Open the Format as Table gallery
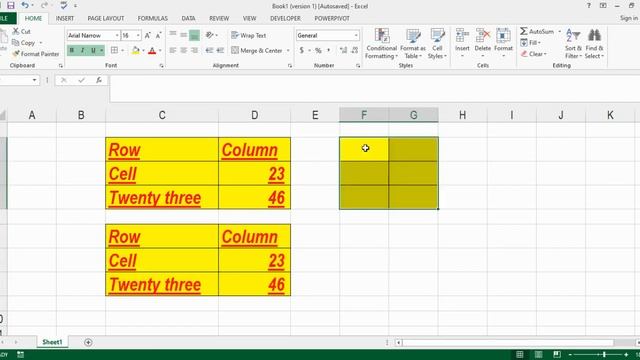This screenshot has width=640, height=360. (x=413, y=44)
